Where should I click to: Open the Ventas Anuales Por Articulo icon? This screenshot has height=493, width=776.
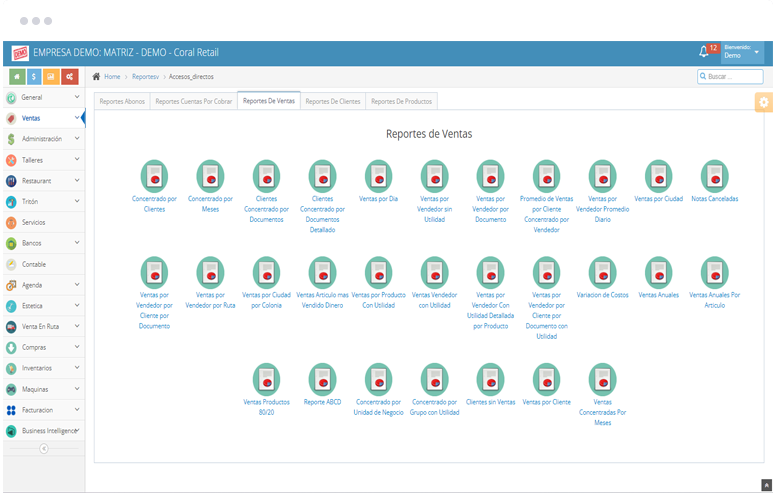point(715,273)
